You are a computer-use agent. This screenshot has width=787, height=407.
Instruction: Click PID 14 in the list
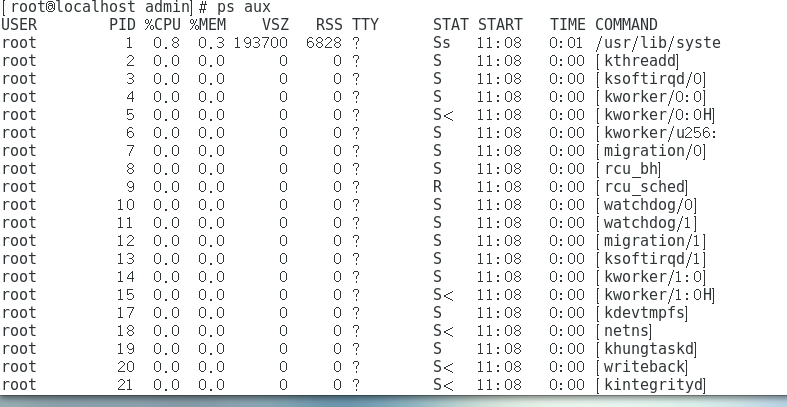coord(126,277)
